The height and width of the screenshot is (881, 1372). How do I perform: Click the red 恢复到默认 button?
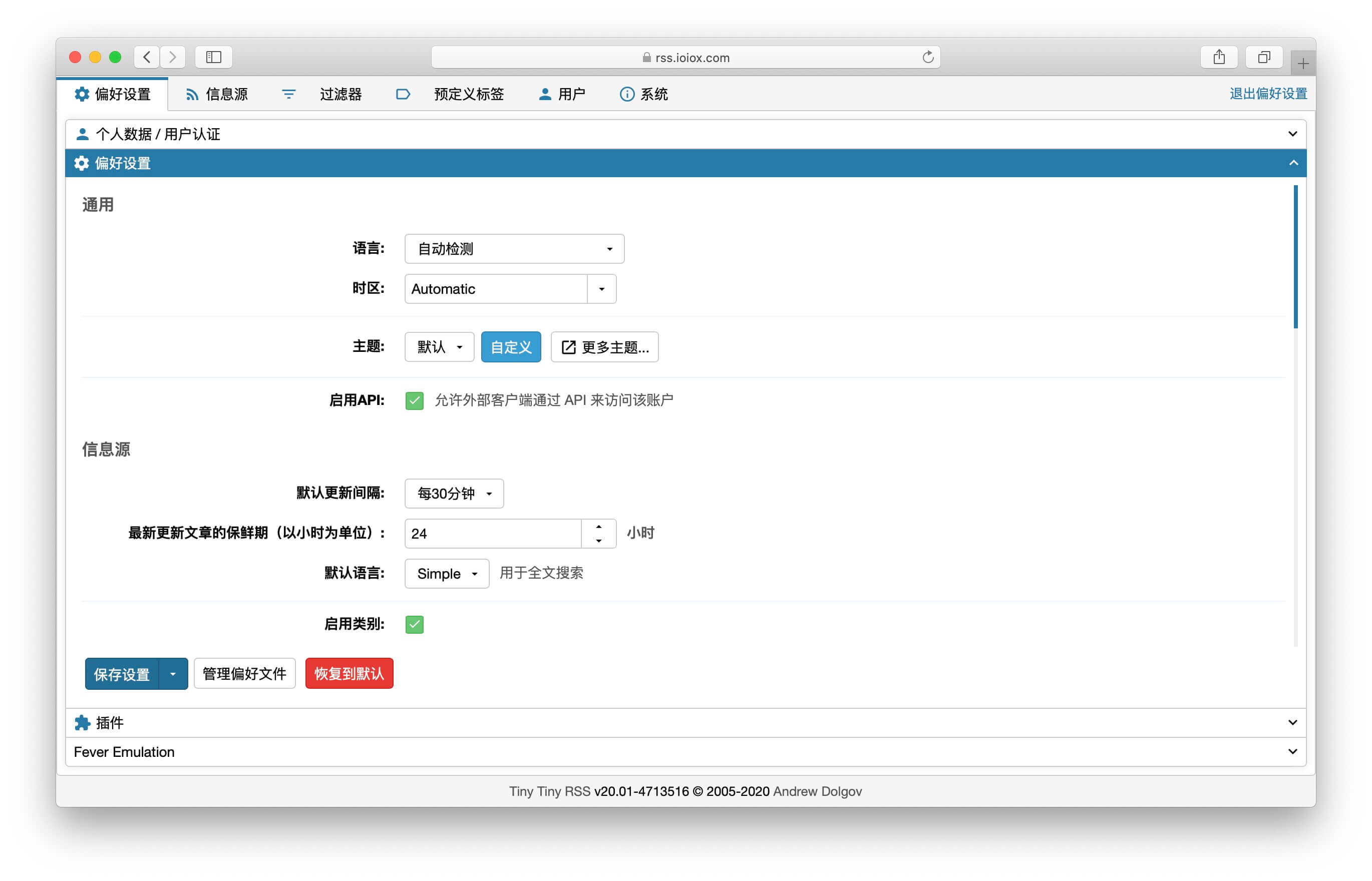pyautogui.click(x=349, y=674)
